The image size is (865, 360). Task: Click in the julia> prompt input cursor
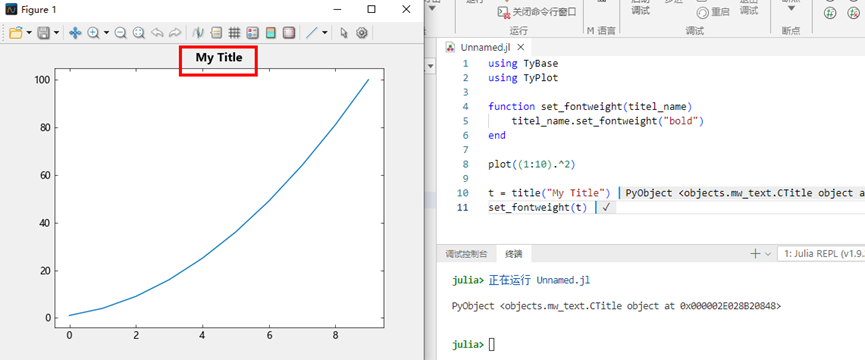coord(492,345)
